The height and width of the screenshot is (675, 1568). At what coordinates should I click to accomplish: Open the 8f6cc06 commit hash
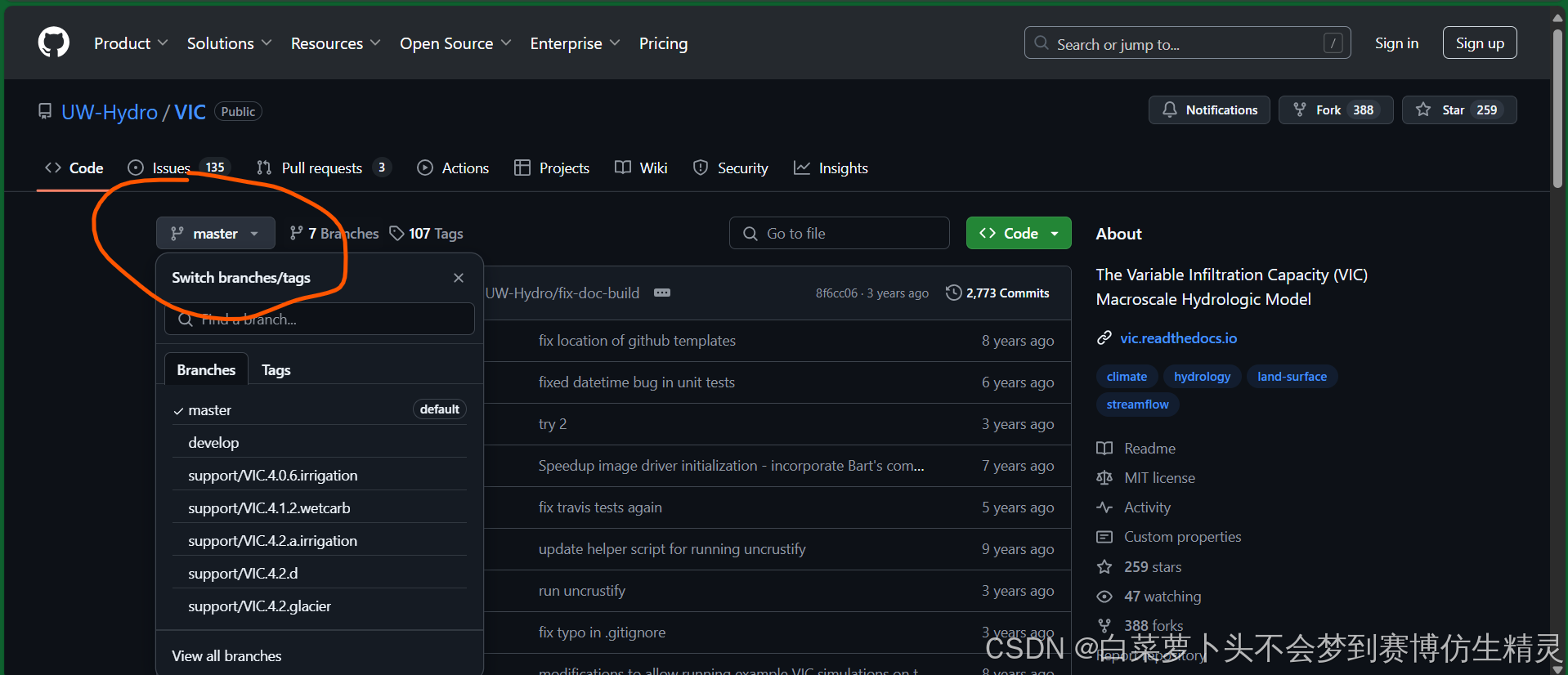point(836,293)
